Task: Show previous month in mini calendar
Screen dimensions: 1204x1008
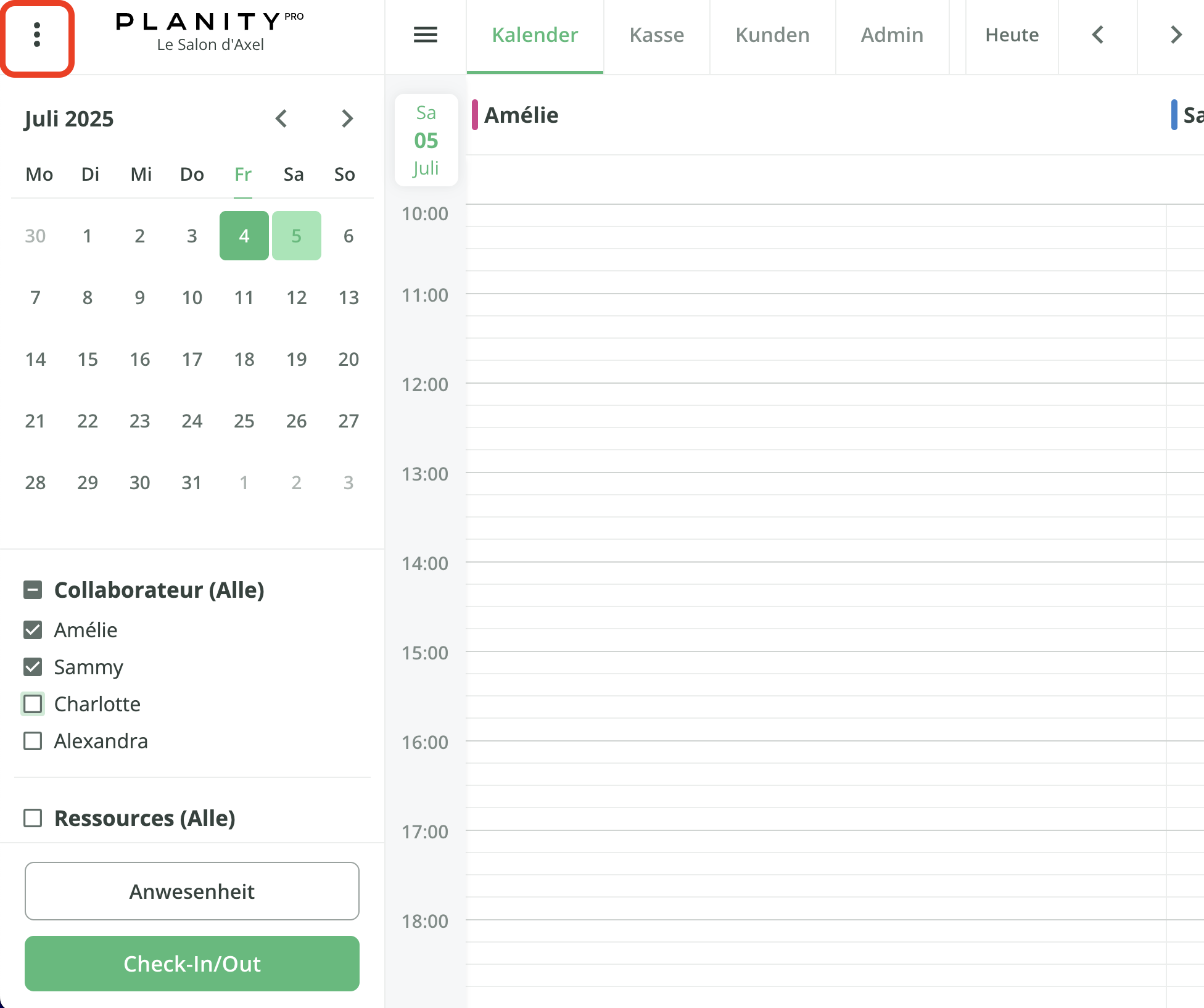Action: coord(281,118)
